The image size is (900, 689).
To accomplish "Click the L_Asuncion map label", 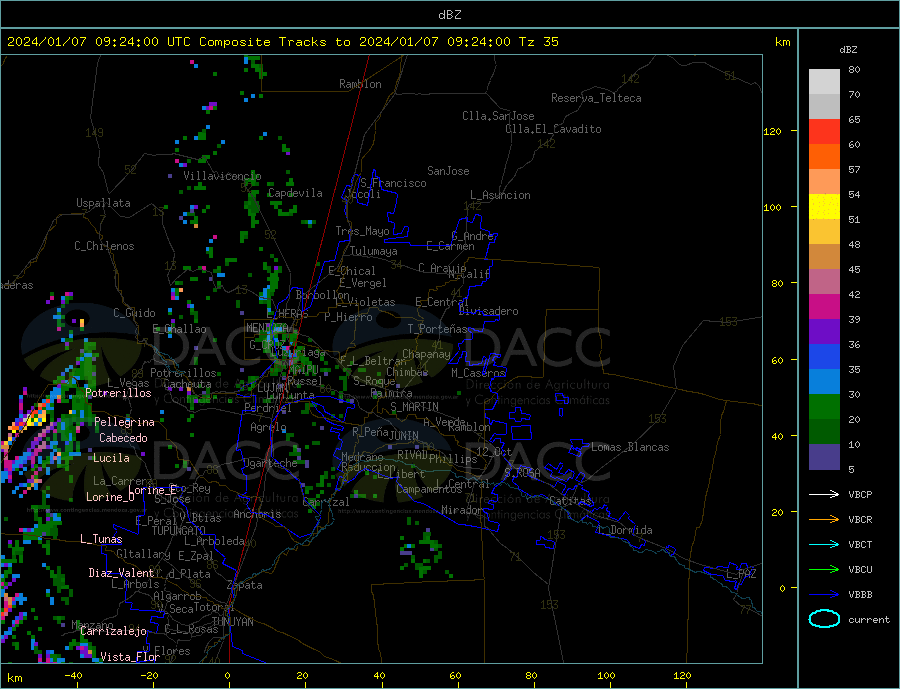I will (x=500, y=195).
